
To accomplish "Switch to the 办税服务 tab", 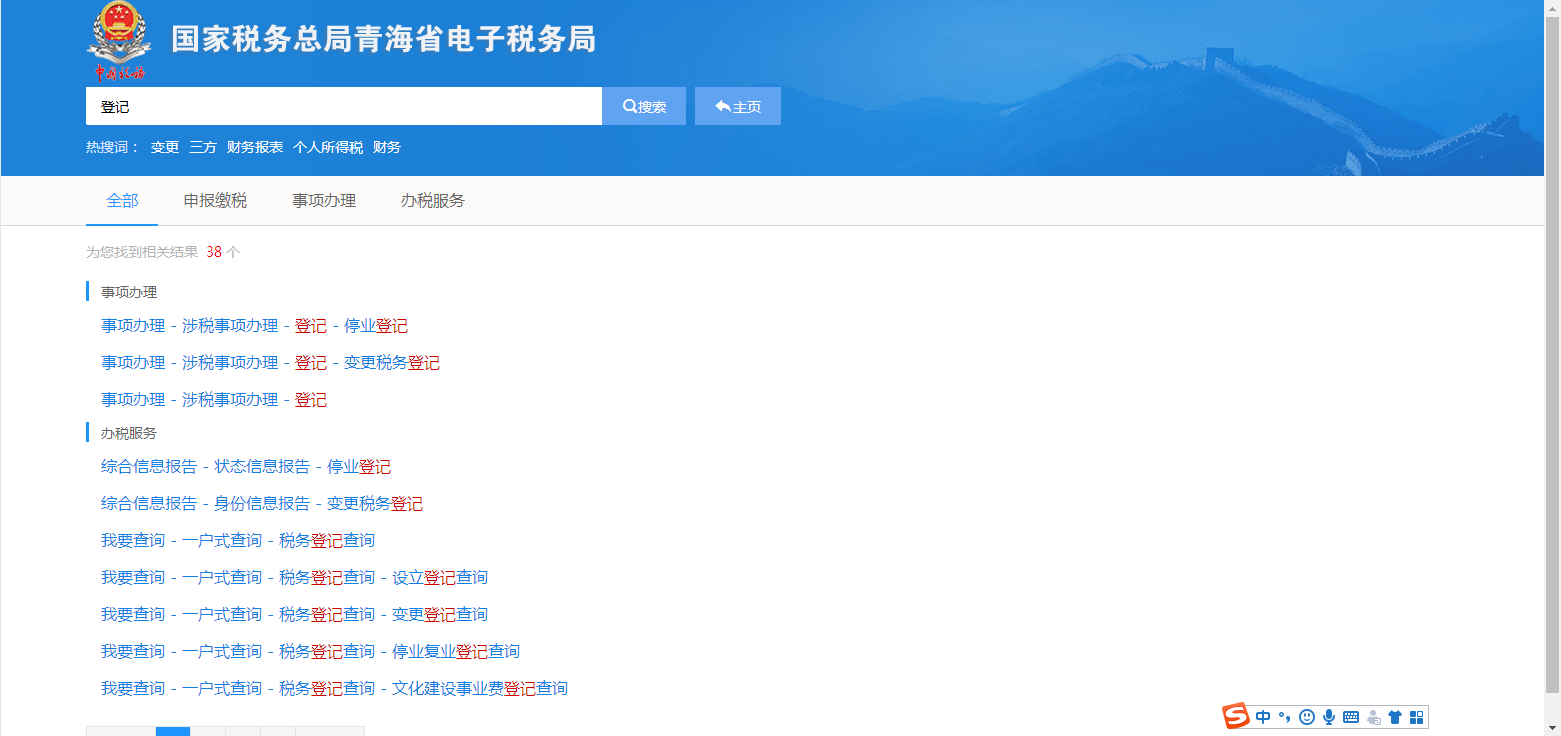I will pyautogui.click(x=433, y=200).
